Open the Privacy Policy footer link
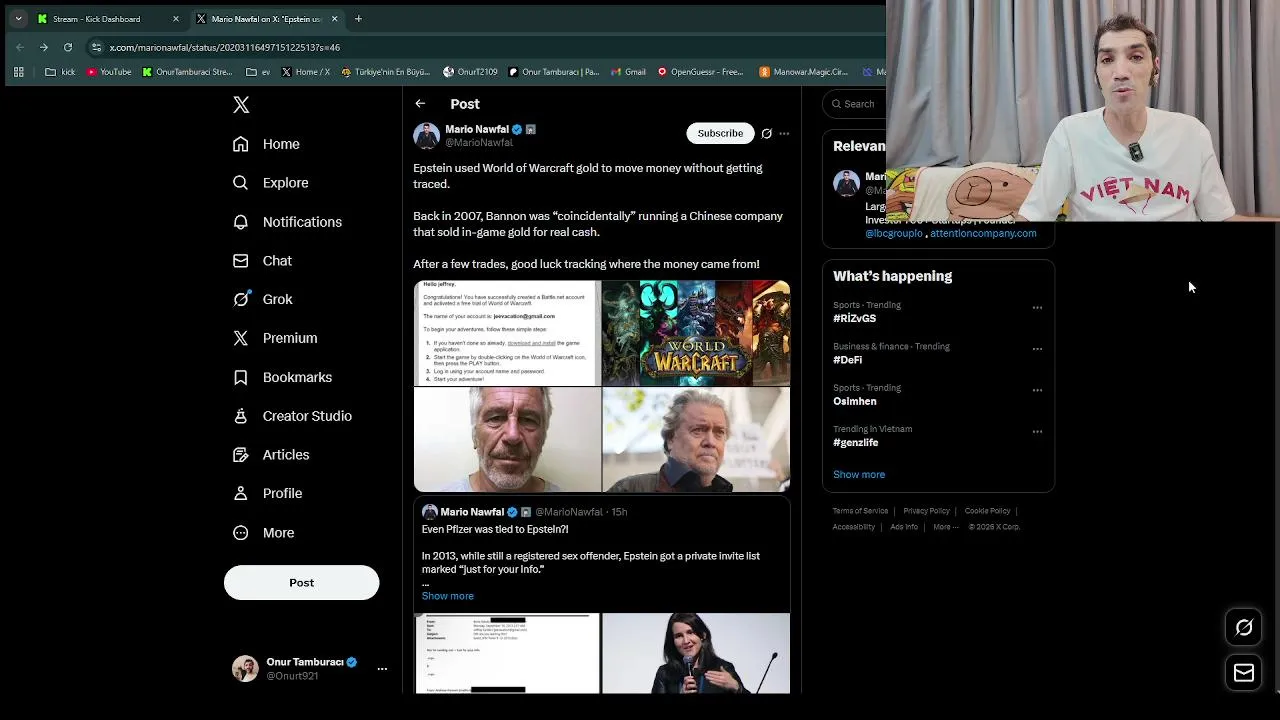Viewport: 1280px width, 720px height. [927, 511]
